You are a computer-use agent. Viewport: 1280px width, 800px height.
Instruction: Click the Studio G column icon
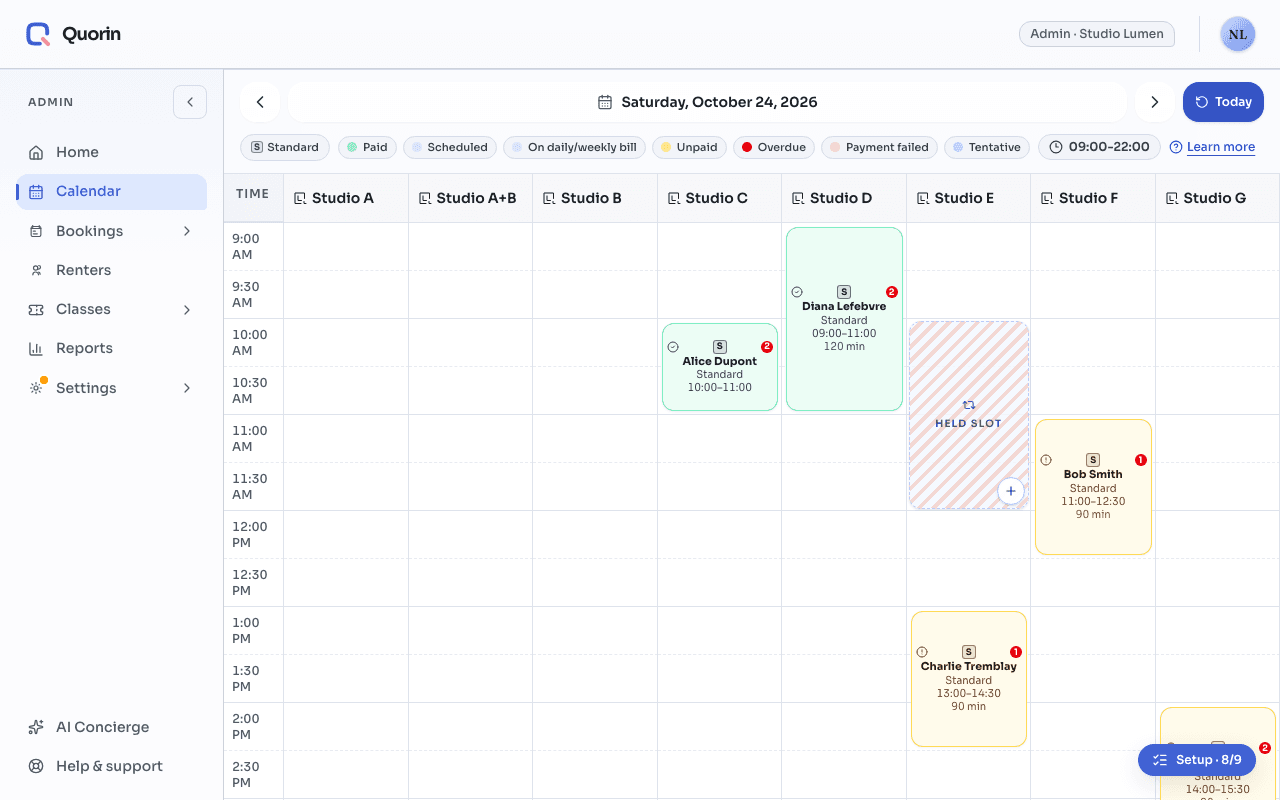pos(1172,198)
